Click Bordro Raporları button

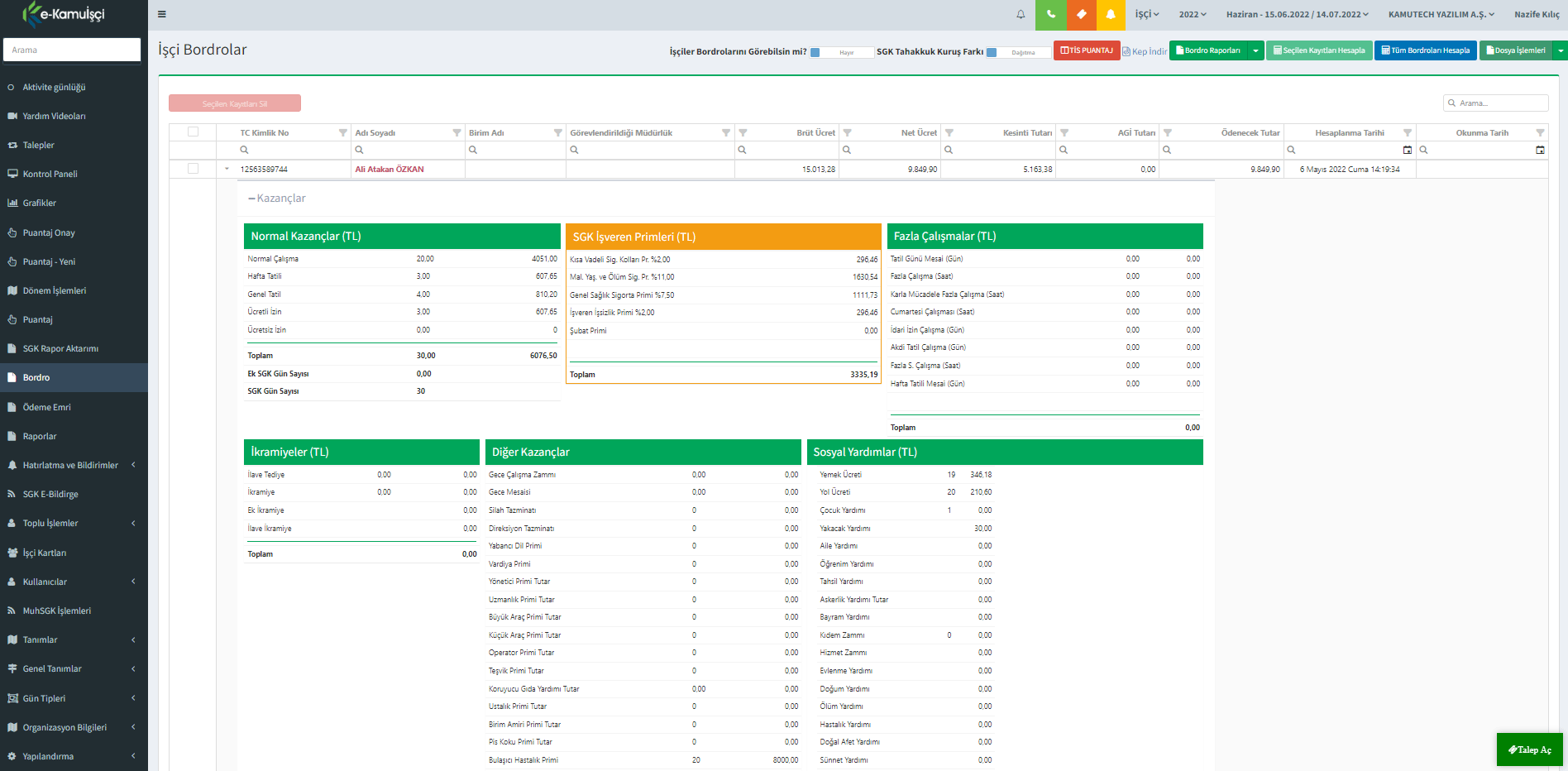click(1208, 50)
